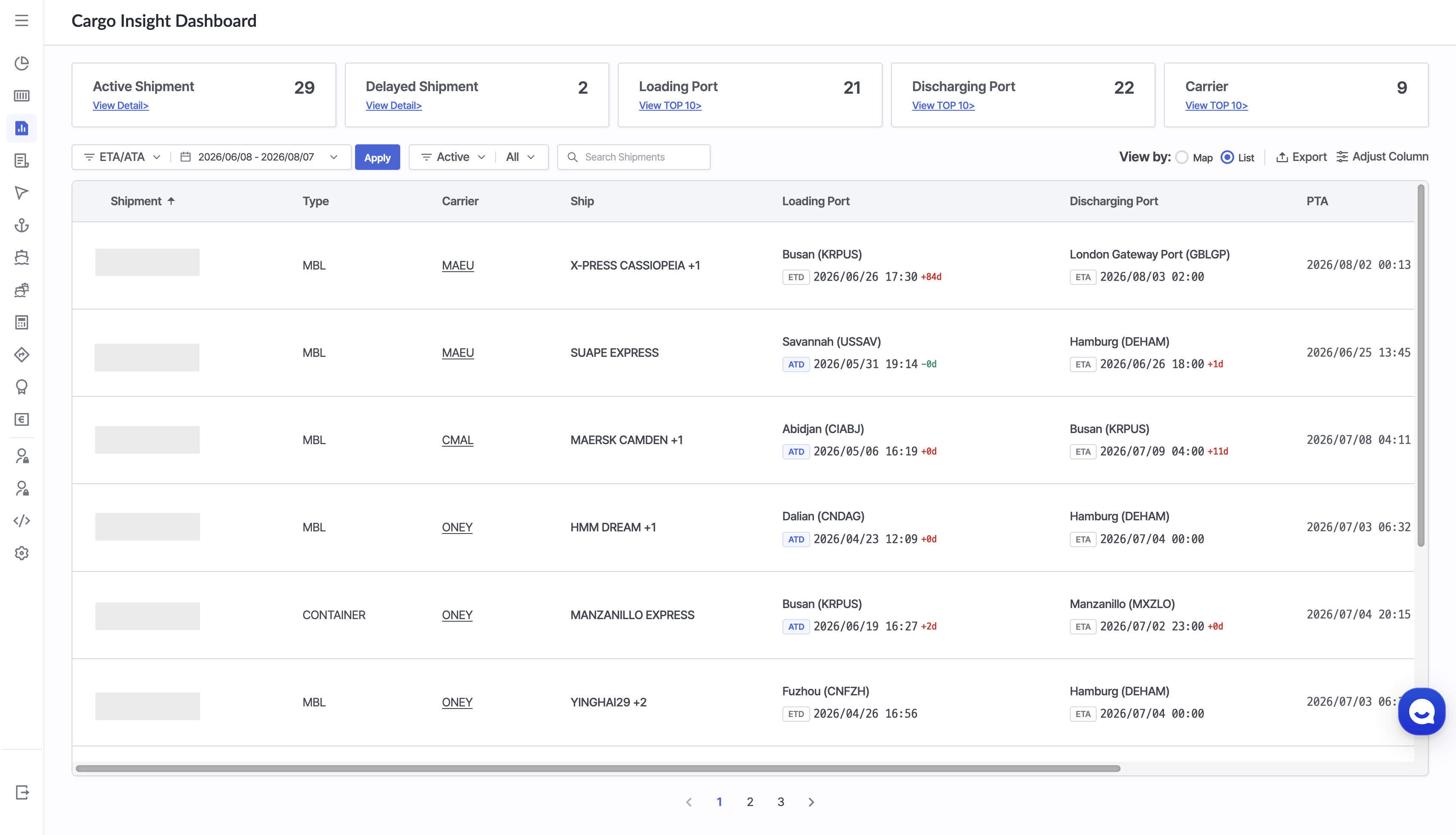Go to page 1
The width and height of the screenshot is (1456, 835).
point(719,802)
